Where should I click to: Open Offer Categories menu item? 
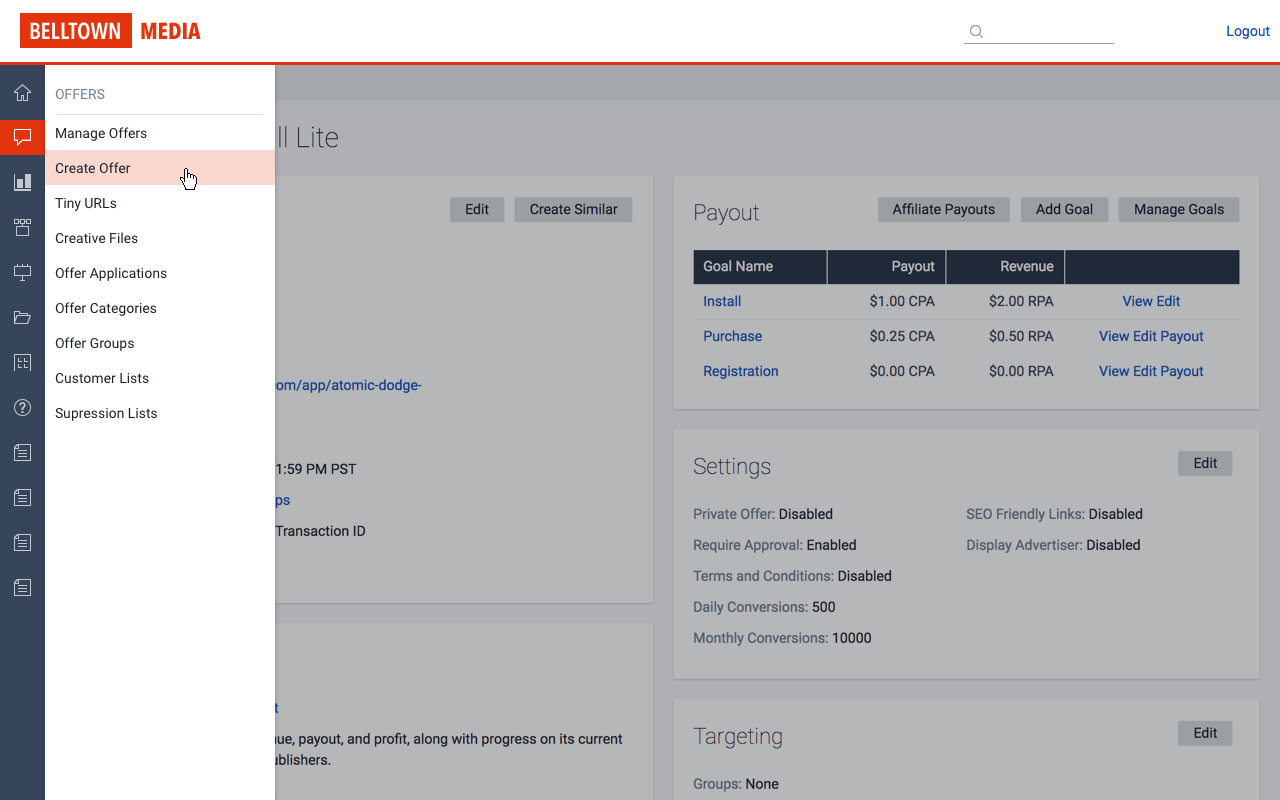pos(160,308)
